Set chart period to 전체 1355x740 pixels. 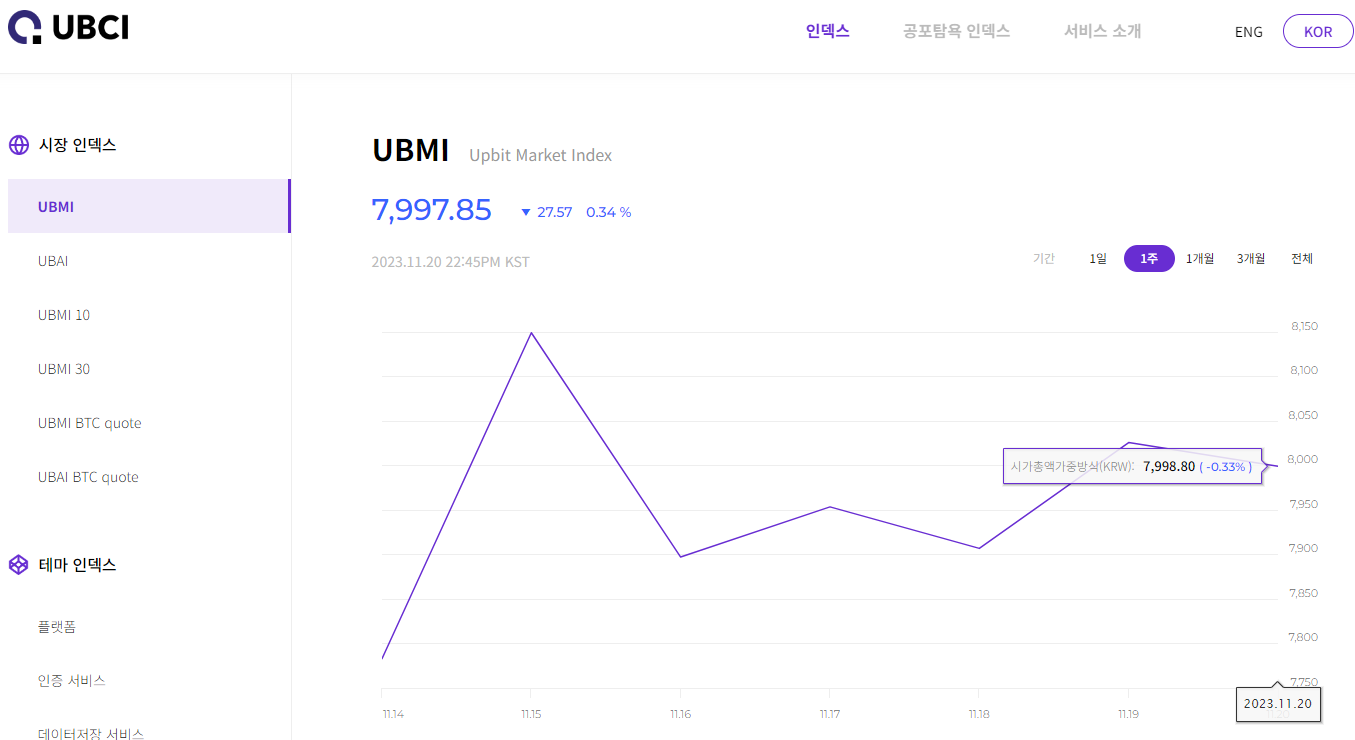pos(1302,259)
